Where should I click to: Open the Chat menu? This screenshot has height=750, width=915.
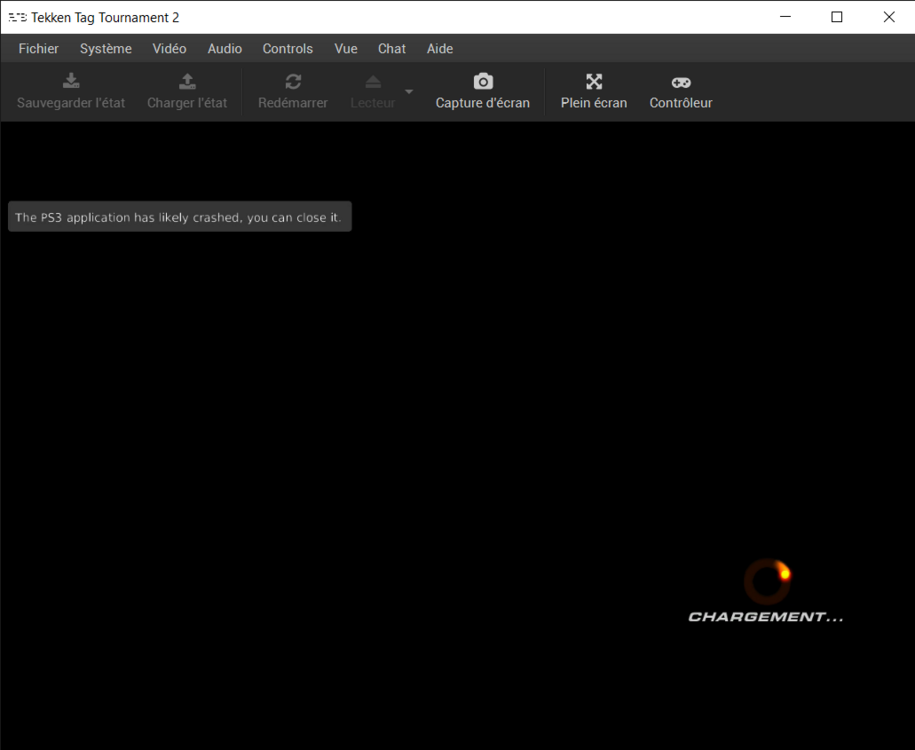(x=392, y=48)
